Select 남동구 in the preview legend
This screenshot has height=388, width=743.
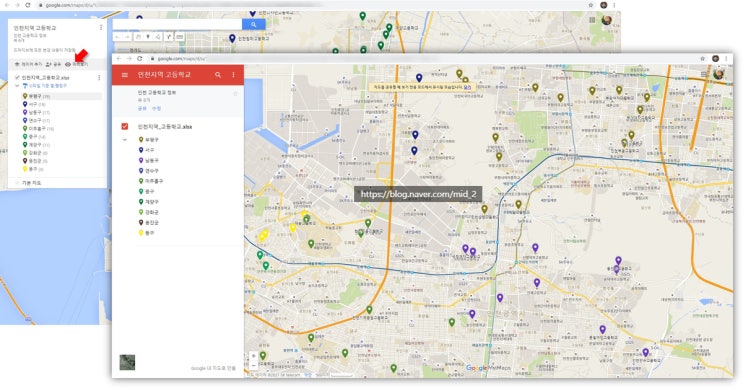tap(149, 161)
